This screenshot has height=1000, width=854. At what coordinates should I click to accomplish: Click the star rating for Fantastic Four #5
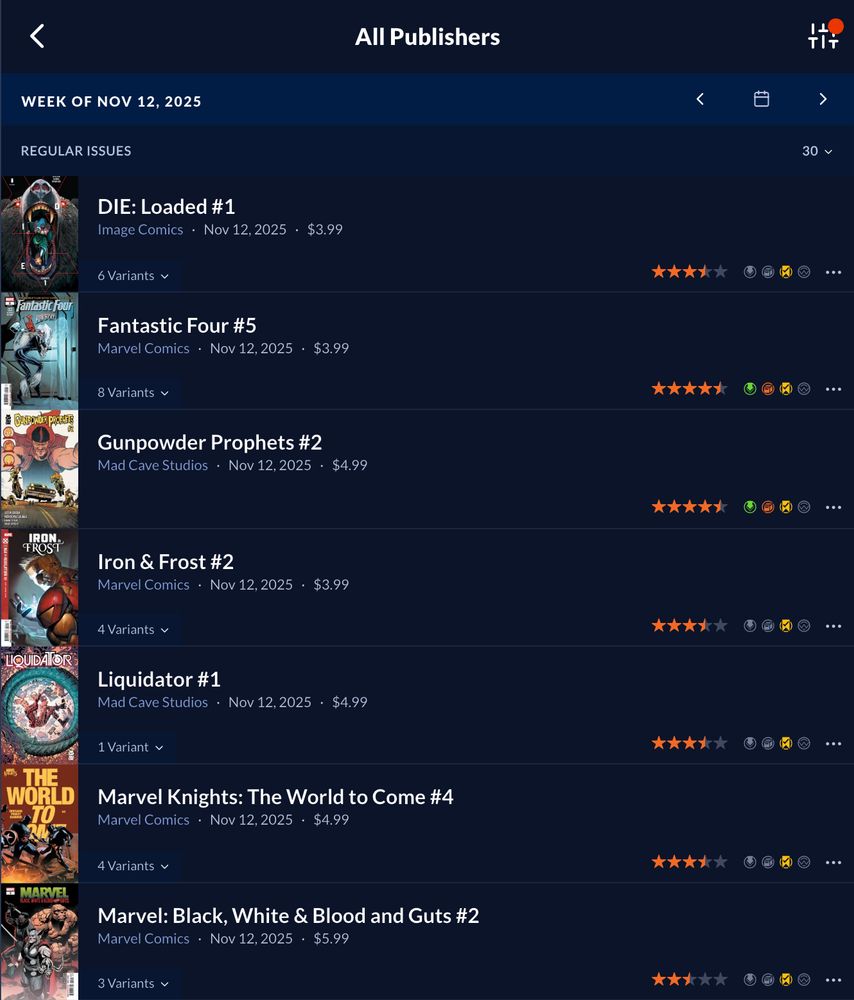click(689, 388)
